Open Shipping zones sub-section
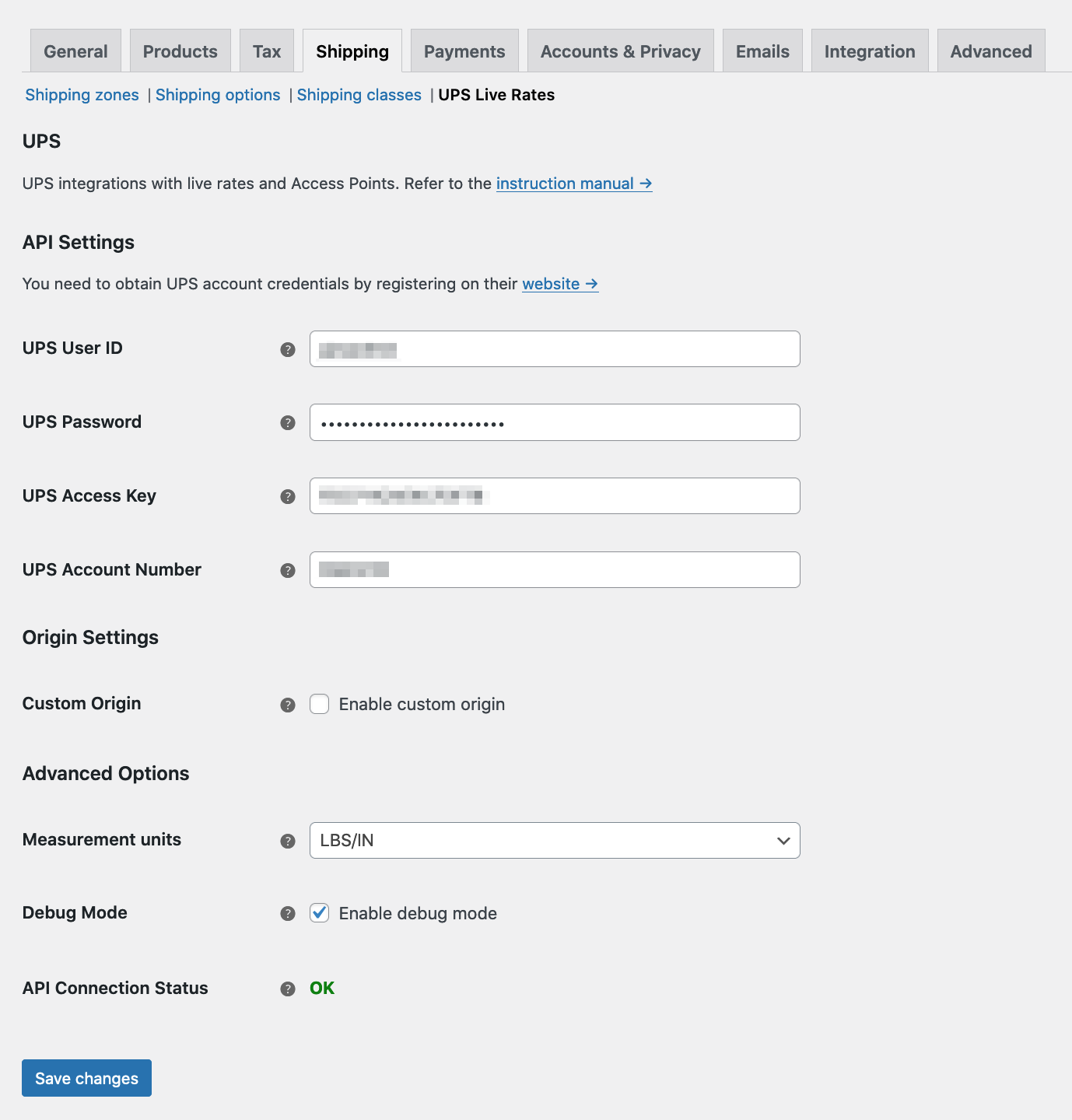The image size is (1072, 1120). pyautogui.click(x=82, y=95)
